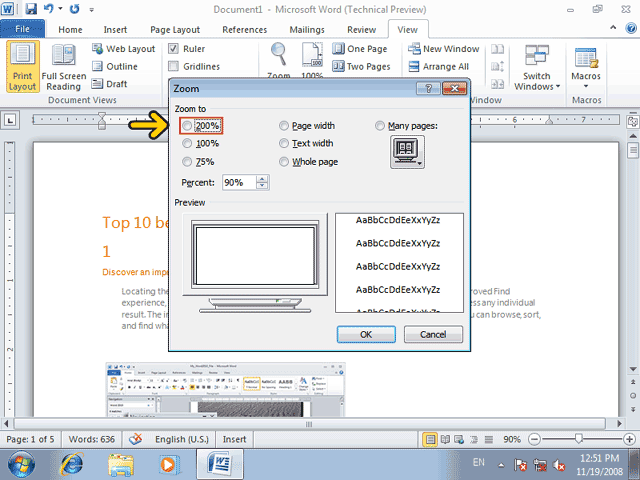Switch to Full Screen Reading view
Image resolution: width=640 pixels, height=480 pixels.
(64, 67)
